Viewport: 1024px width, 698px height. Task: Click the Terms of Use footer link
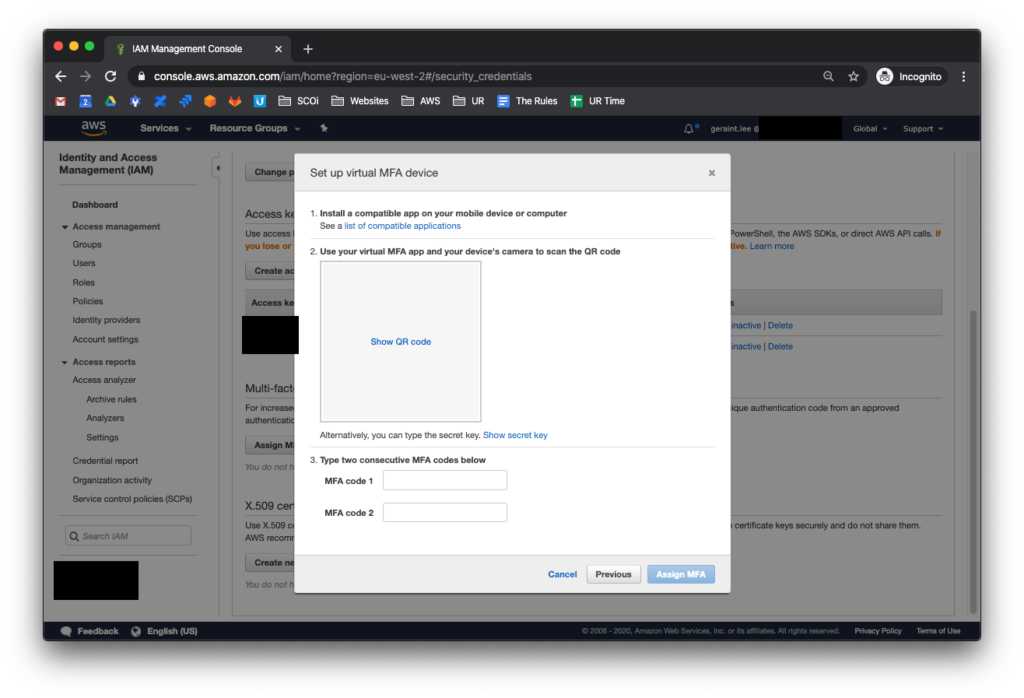pyautogui.click(x=938, y=631)
